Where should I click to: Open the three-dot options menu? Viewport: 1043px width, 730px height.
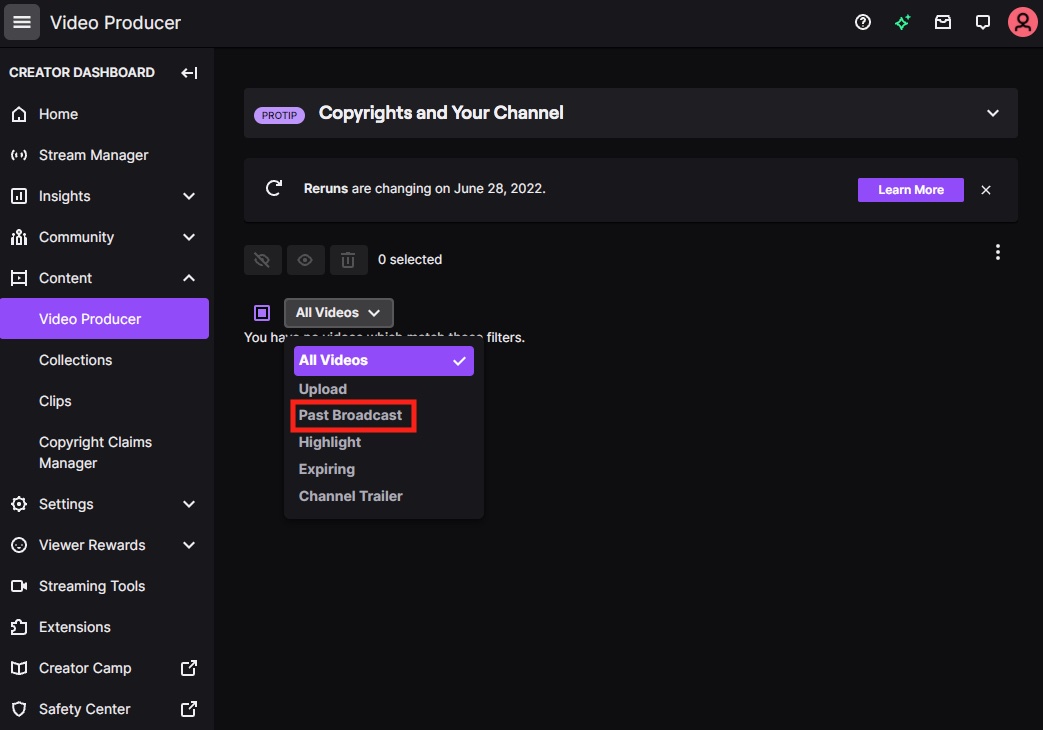[997, 251]
